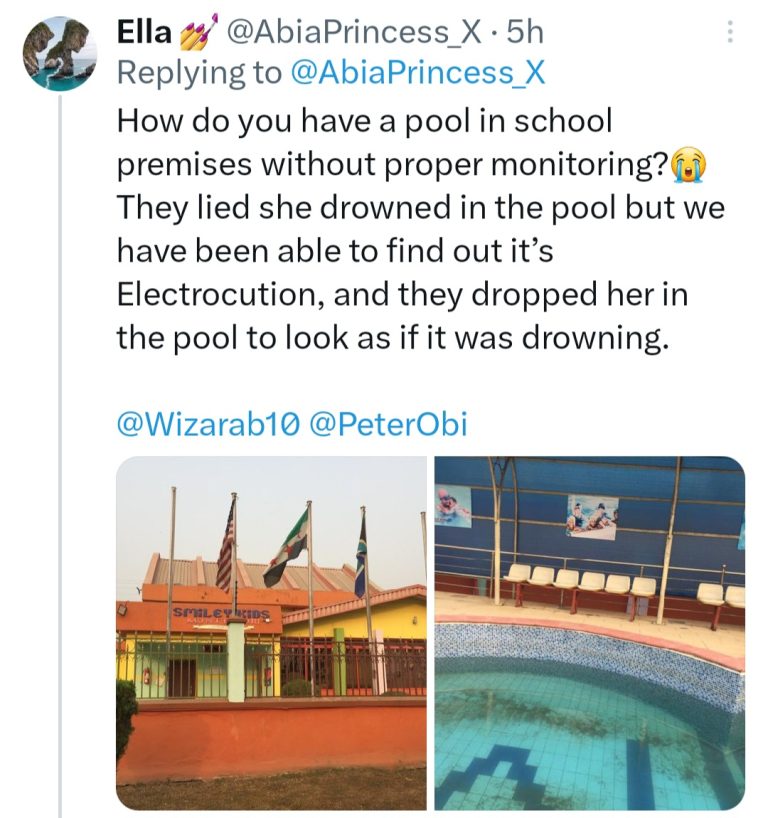768x818 pixels.
Task: Open Ella's profile avatar picture
Action: [60, 54]
